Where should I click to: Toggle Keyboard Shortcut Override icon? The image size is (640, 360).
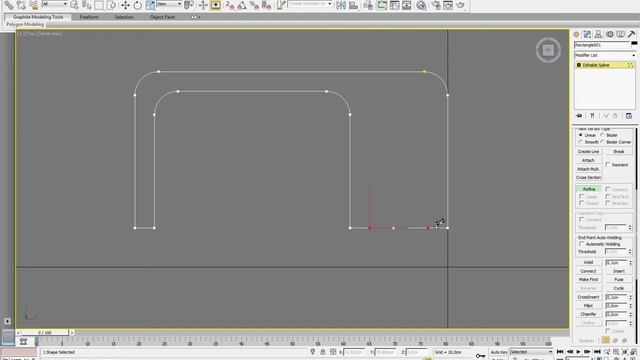click(x=216, y=5)
